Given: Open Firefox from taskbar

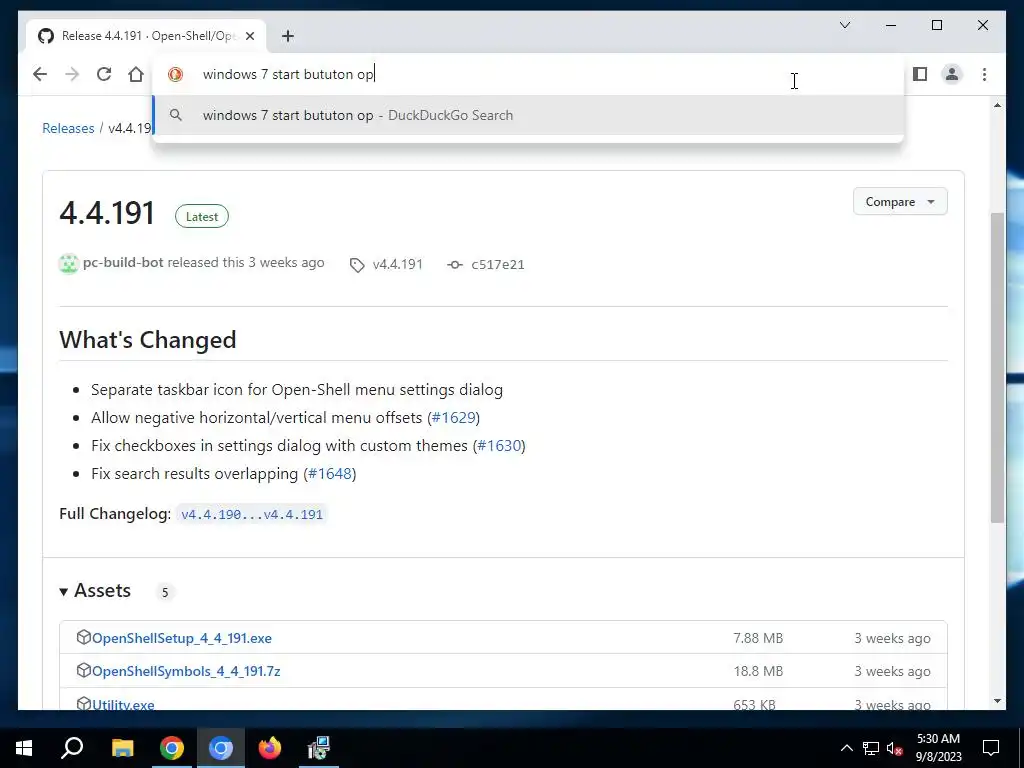Looking at the screenshot, I should (x=270, y=748).
